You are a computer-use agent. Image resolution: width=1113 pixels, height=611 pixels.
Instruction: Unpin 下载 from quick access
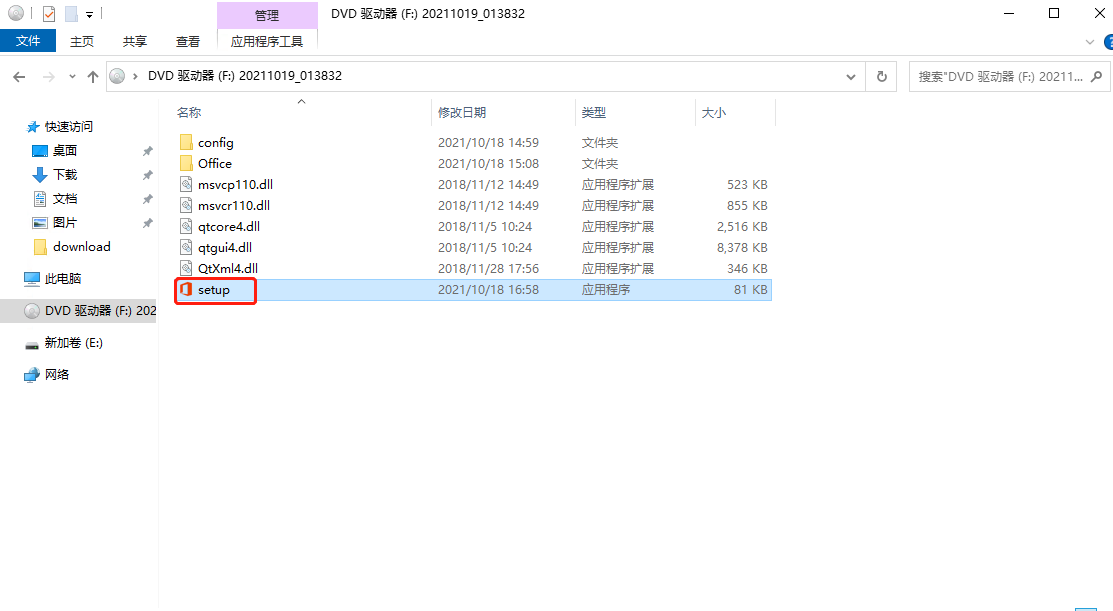coord(147,174)
